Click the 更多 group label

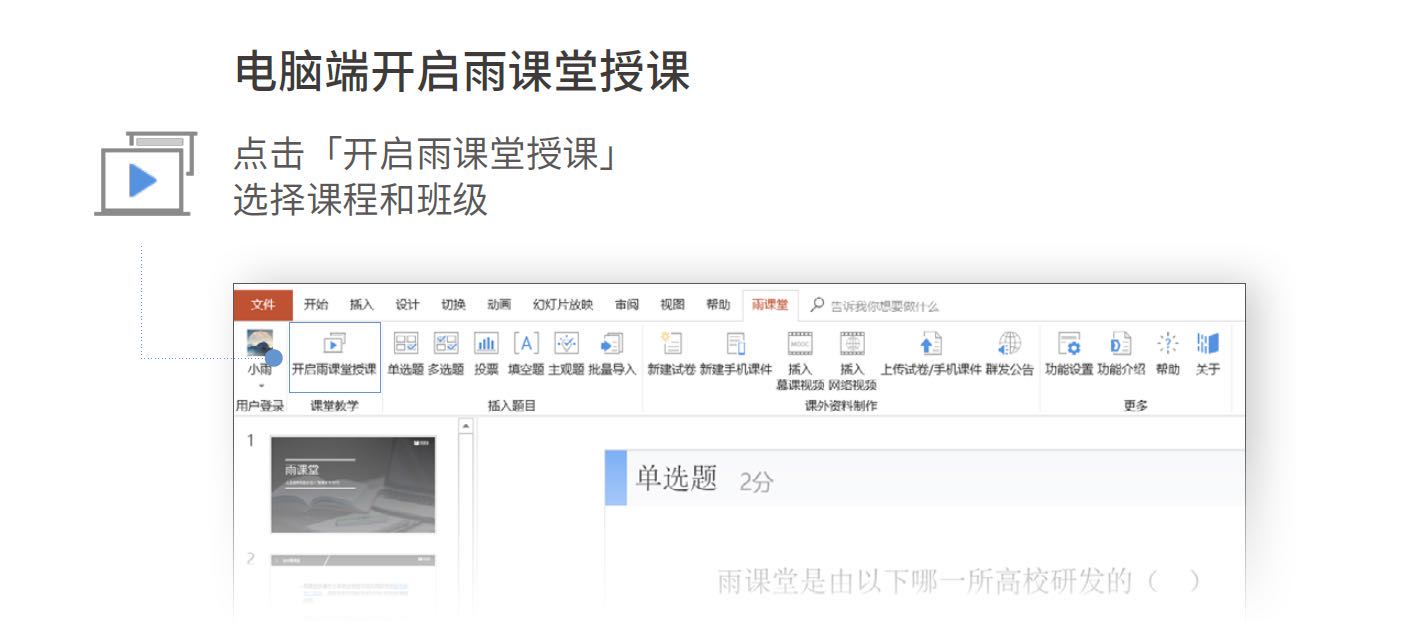pos(1136,405)
